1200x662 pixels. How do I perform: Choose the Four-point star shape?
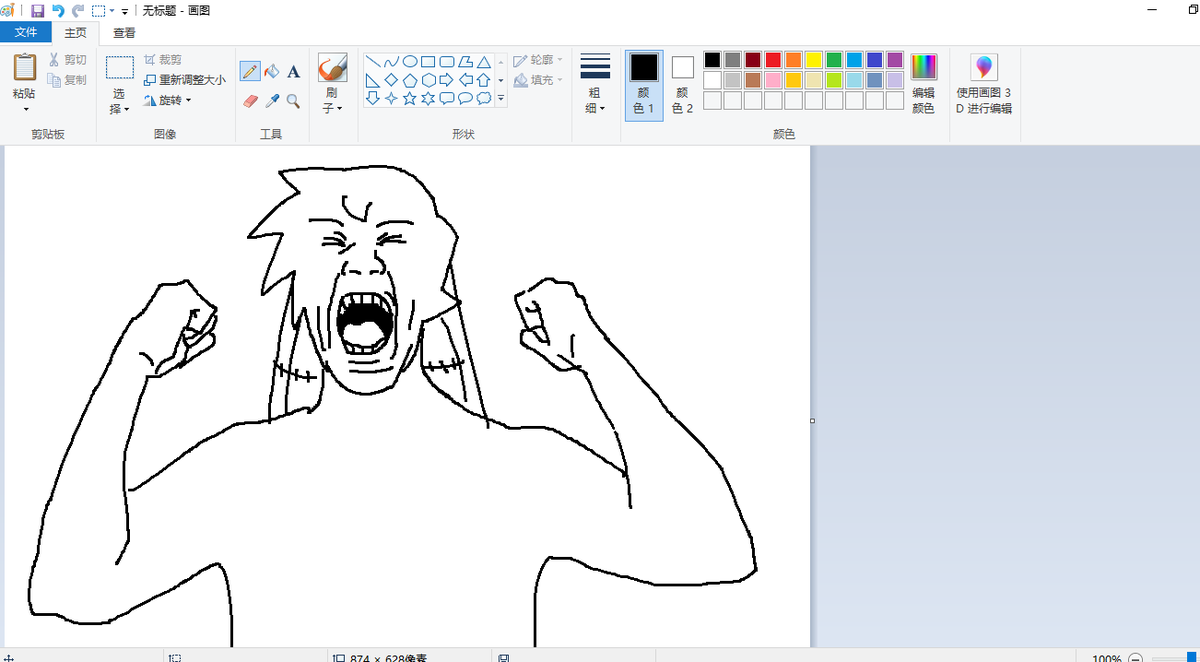point(391,98)
